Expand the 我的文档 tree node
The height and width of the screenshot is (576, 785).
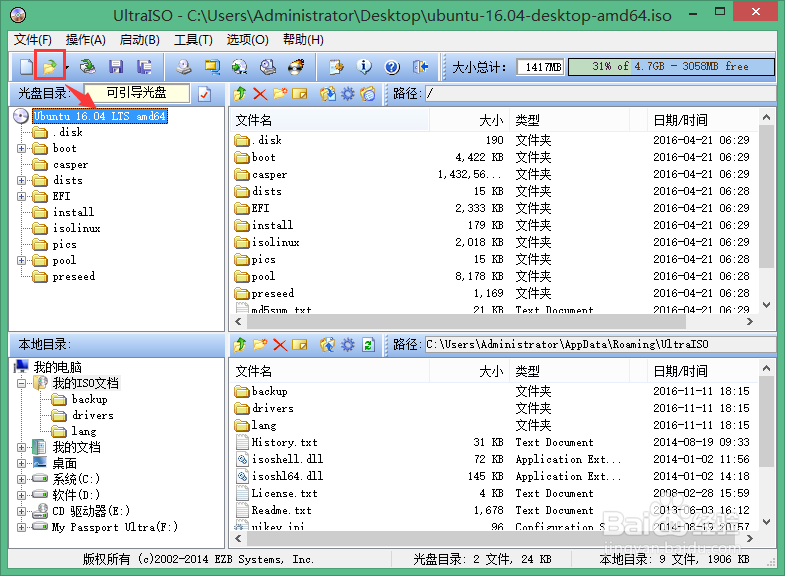point(21,447)
